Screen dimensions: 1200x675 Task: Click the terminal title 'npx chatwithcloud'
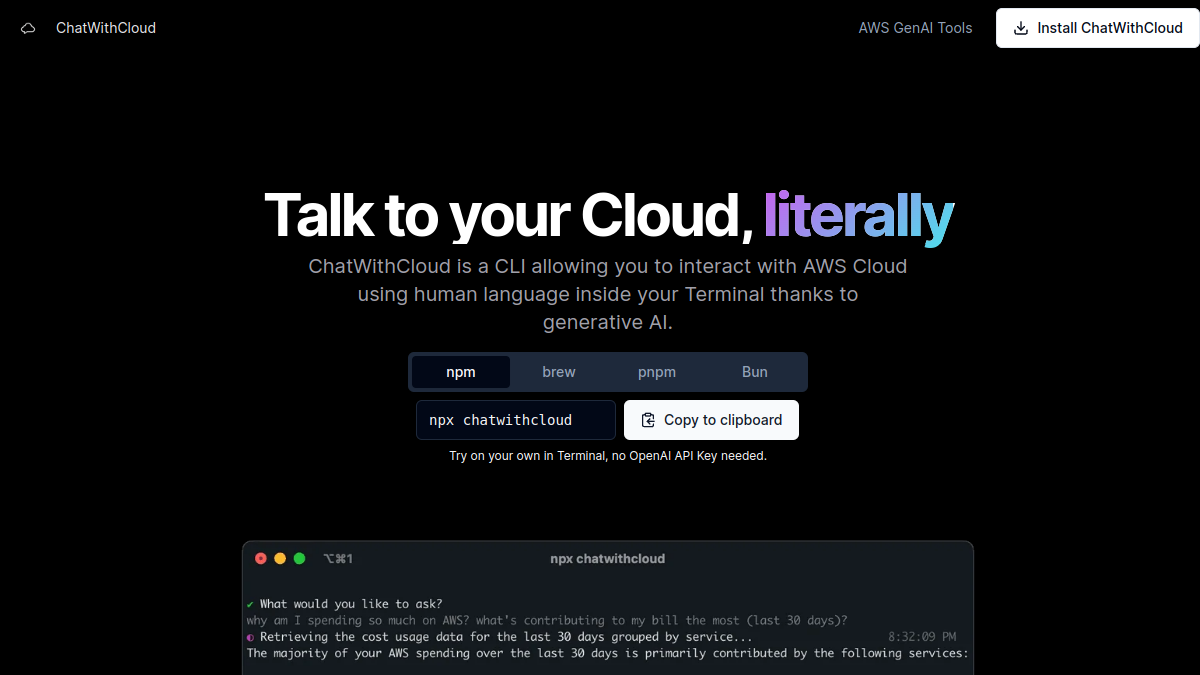(x=608, y=558)
